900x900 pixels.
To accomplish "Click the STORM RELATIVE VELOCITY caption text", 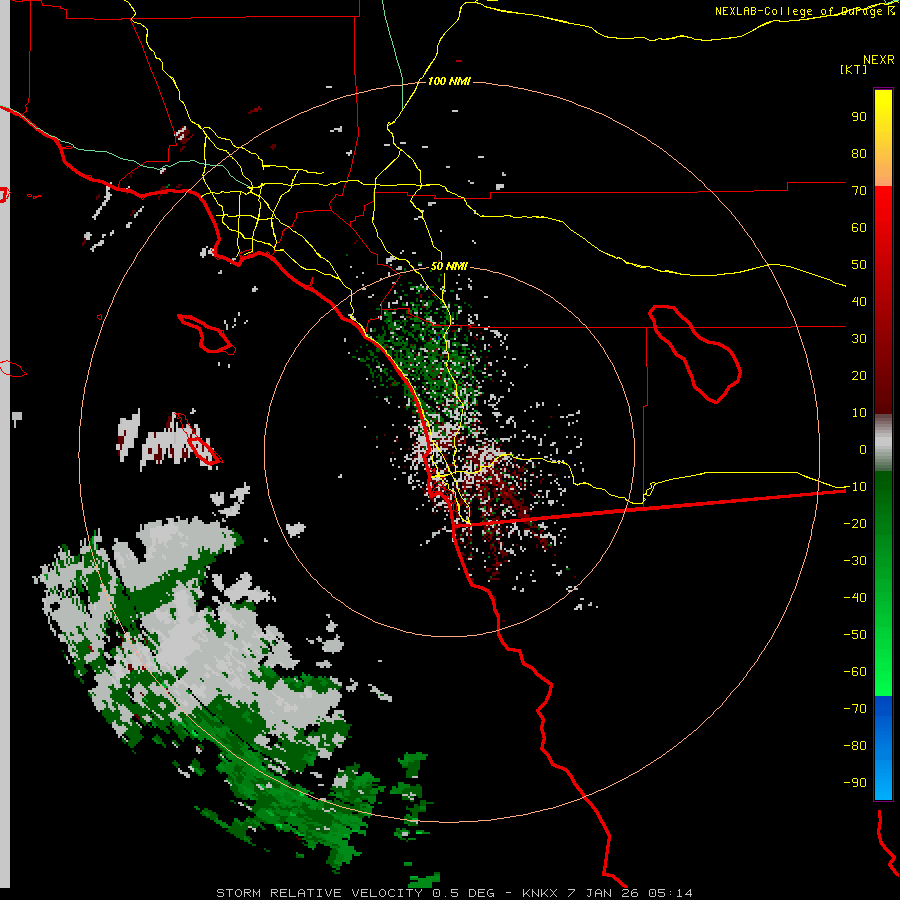I will [x=321, y=893].
